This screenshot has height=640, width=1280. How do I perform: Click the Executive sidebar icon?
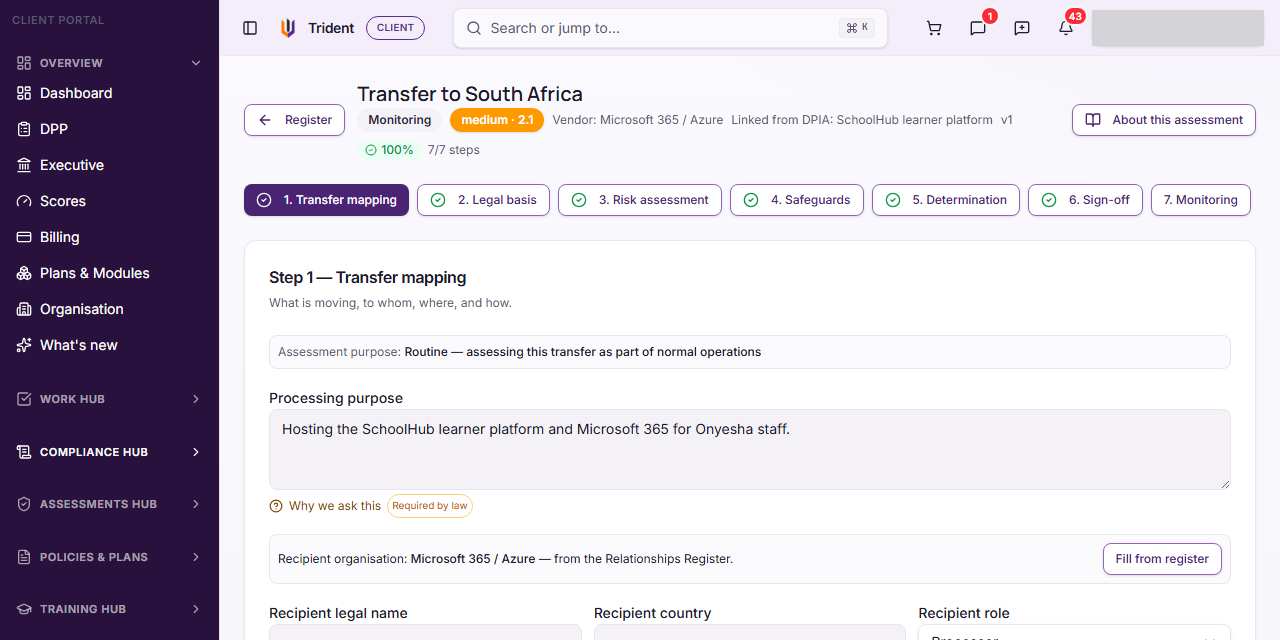point(23,165)
